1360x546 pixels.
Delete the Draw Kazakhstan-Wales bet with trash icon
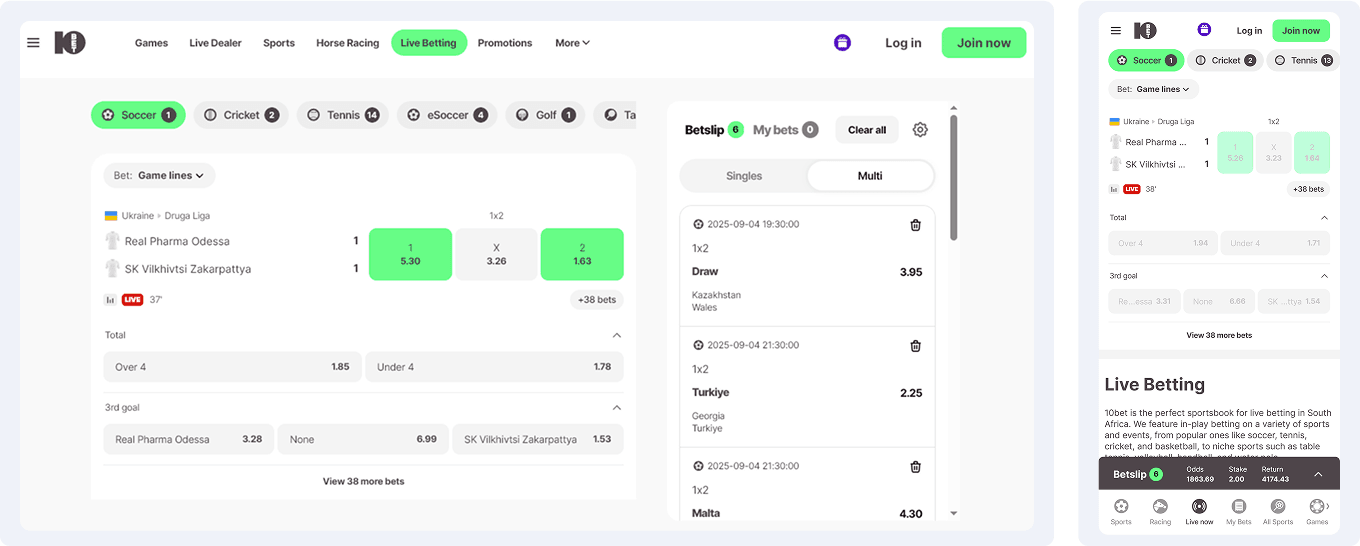point(915,225)
